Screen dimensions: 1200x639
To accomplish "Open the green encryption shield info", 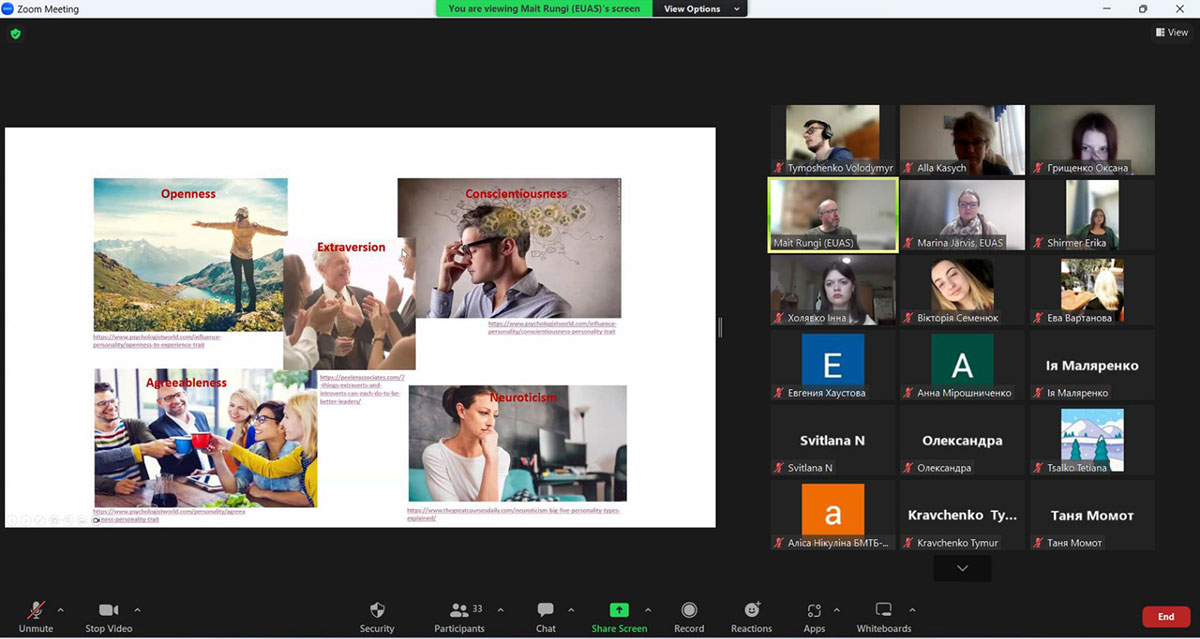I will click(x=15, y=33).
